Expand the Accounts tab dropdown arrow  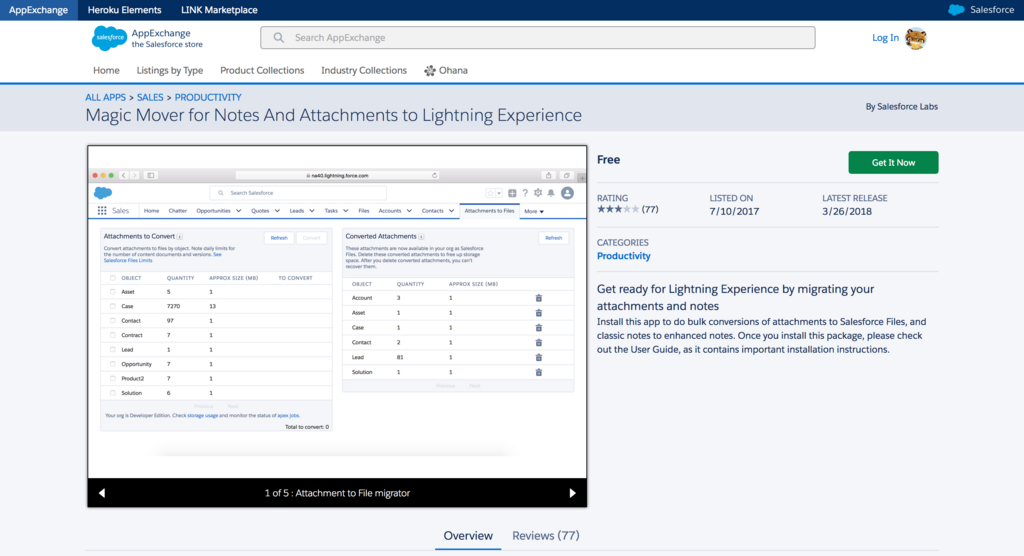(x=409, y=211)
